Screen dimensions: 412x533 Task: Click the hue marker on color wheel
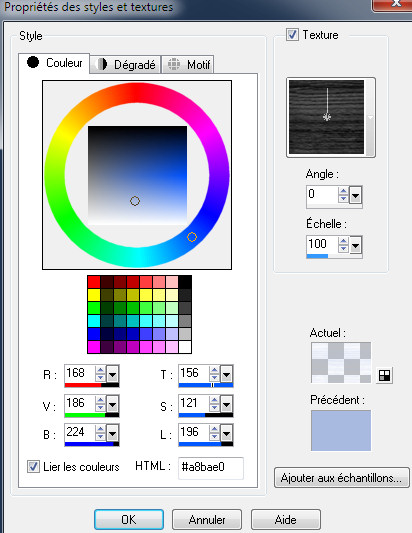tap(192, 237)
